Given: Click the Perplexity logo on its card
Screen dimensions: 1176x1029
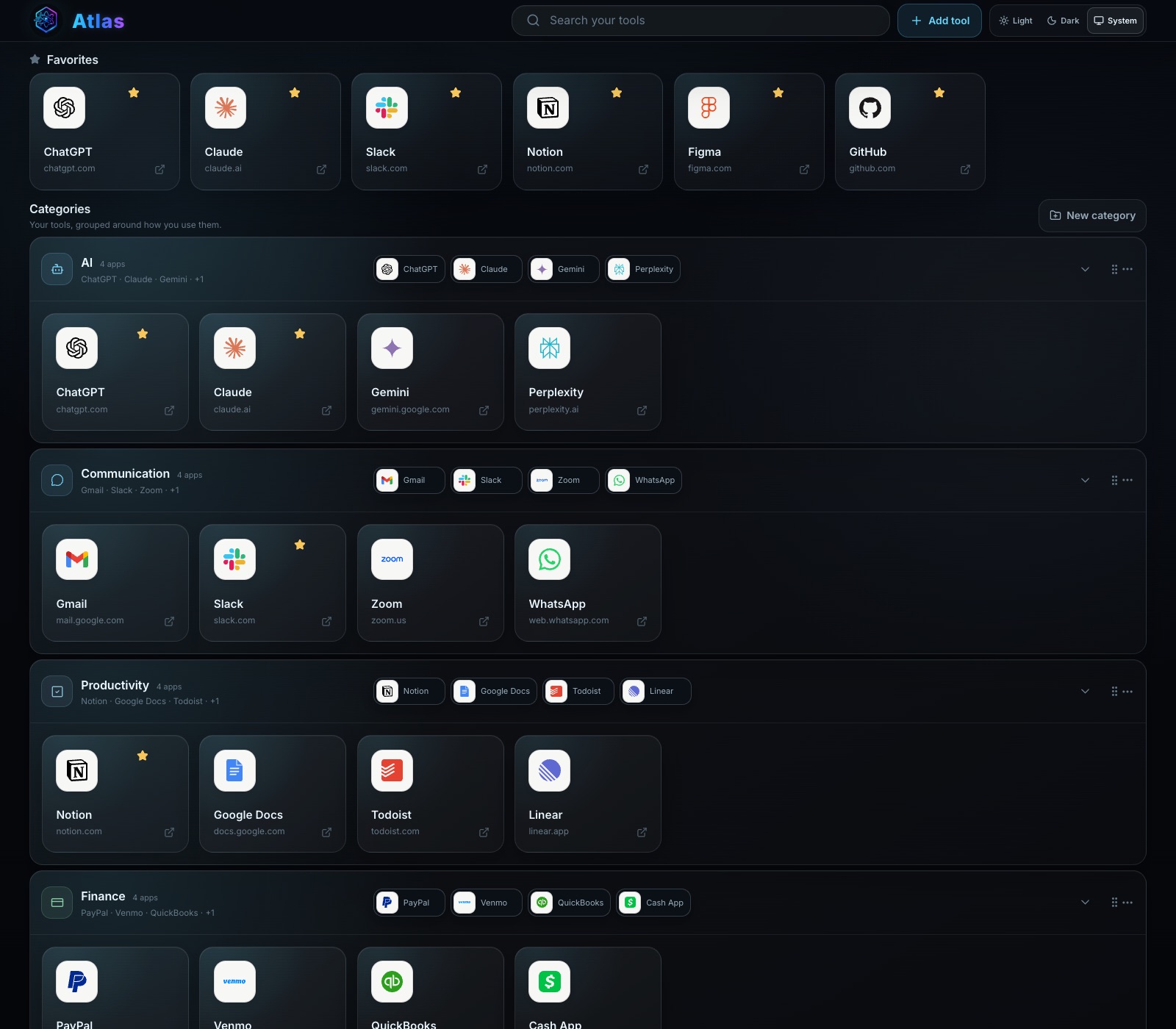Looking at the screenshot, I should click(x=549, y=348).
